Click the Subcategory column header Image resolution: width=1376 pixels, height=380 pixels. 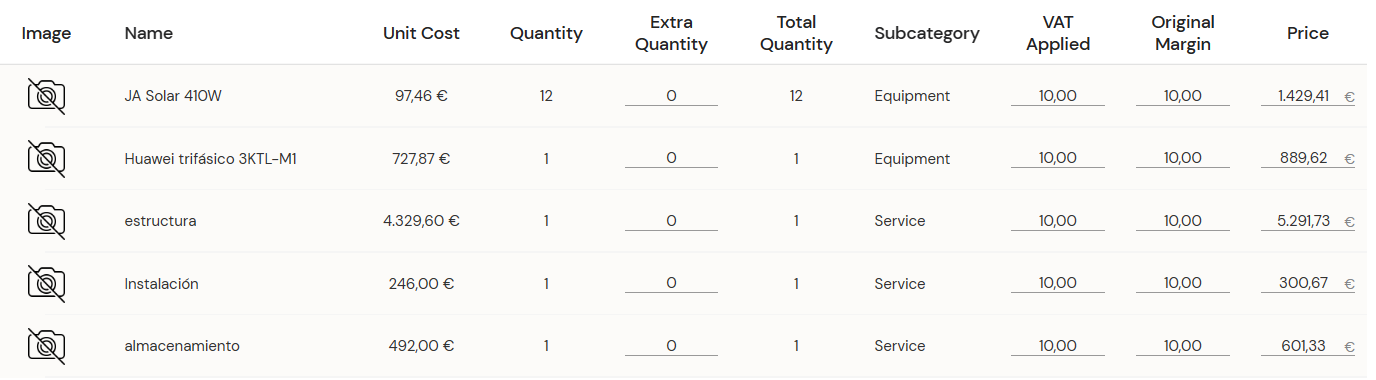click(x=927, y=33)
